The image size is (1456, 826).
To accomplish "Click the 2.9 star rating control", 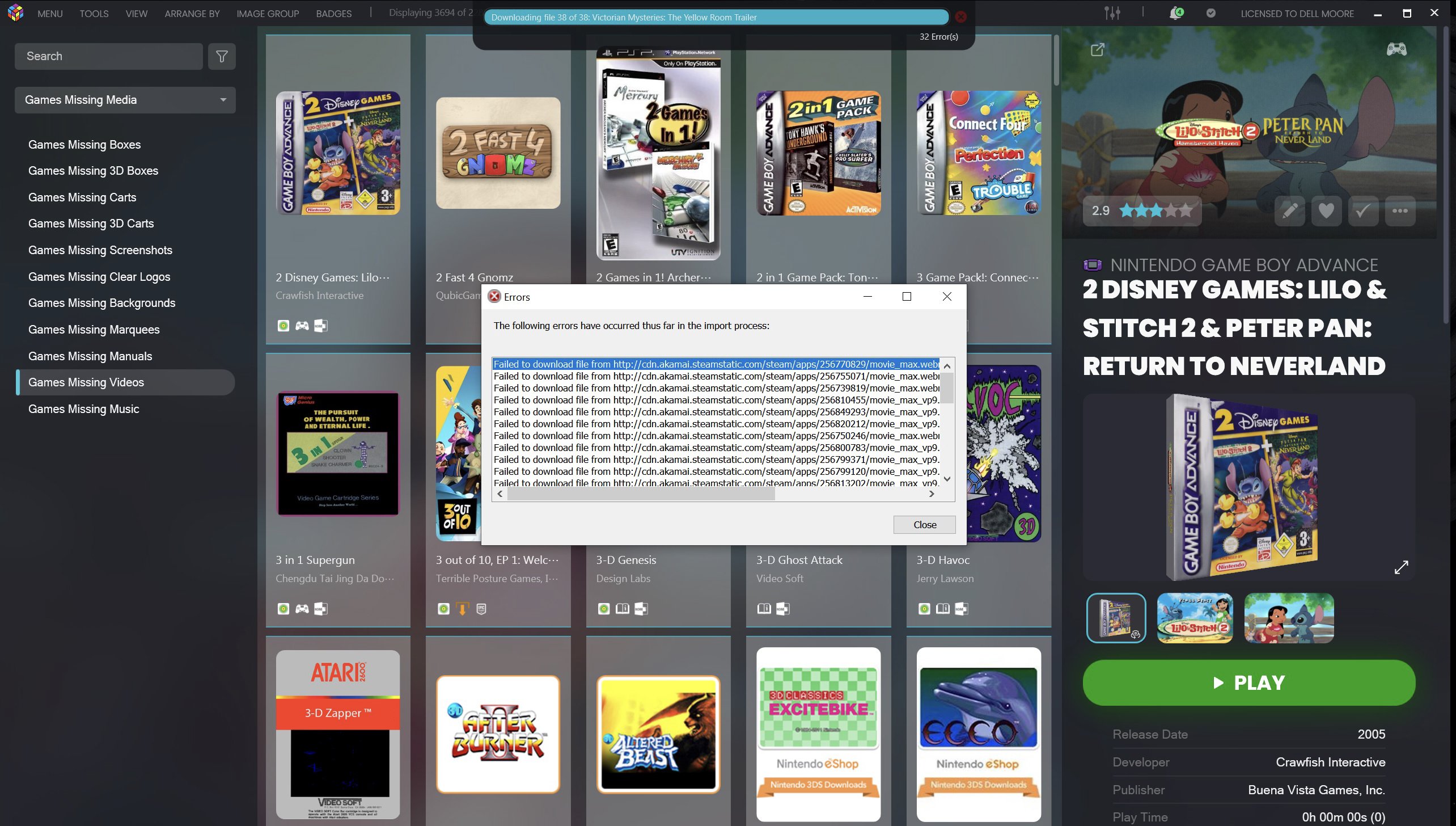I will click(x=1142, y=211).
